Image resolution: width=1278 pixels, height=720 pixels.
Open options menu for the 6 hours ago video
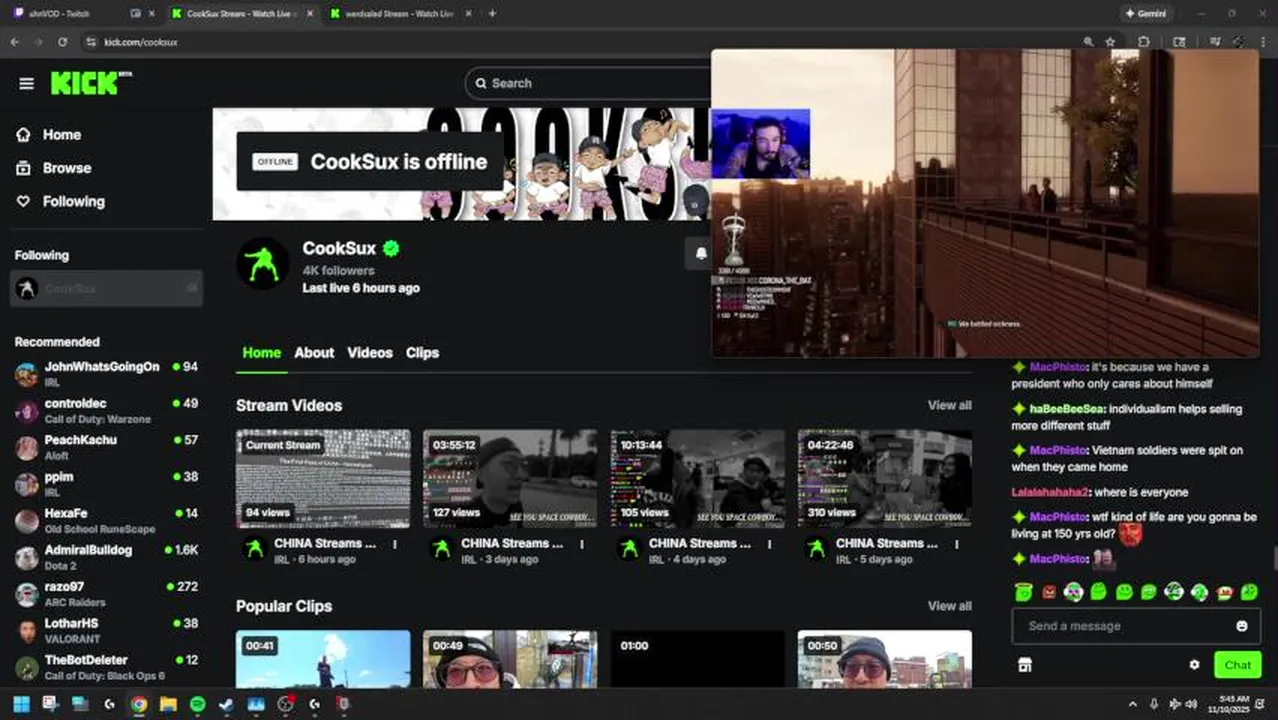point(395,544)
